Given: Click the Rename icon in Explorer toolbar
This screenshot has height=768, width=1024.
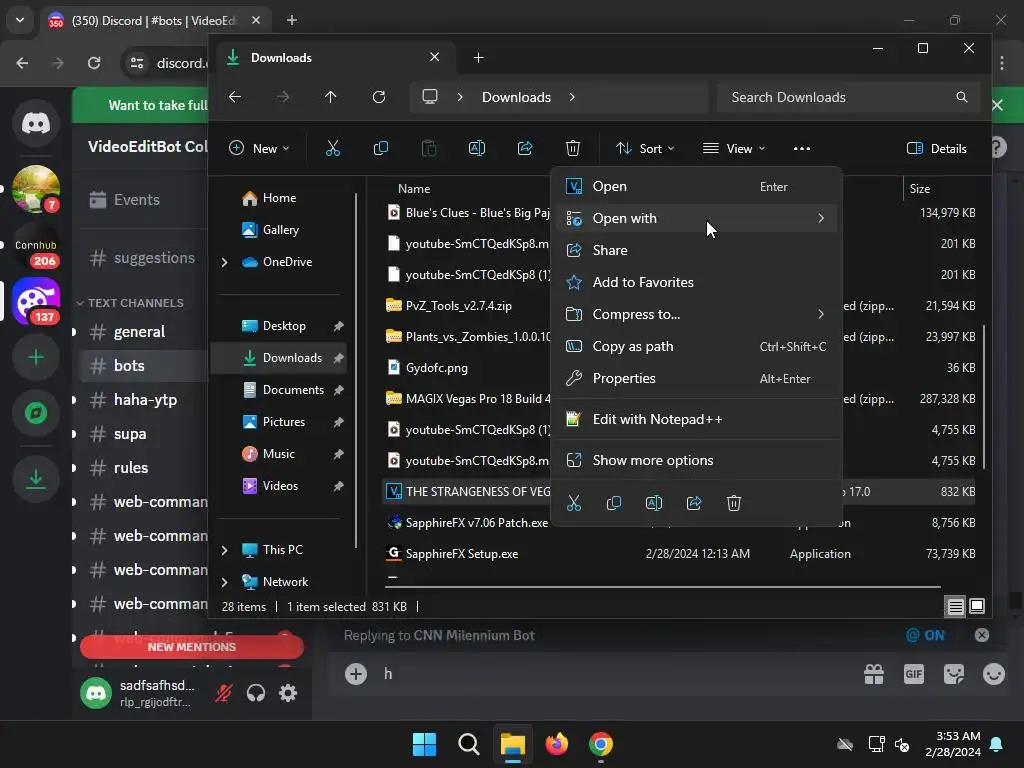Looking at the screenshot, I should click(x=477, y=149).
